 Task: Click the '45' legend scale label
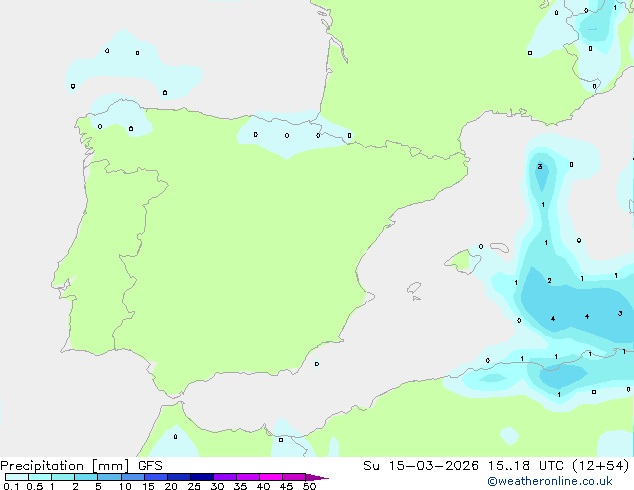pyautogui.click(x=286, y=486)
